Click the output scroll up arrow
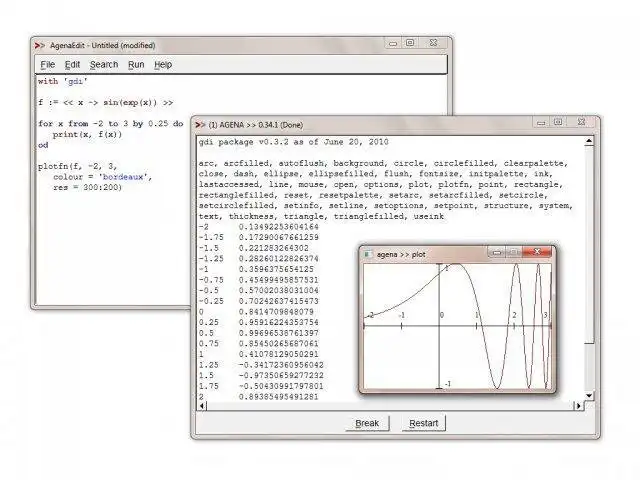Viewport: 640px width, 480px height. (589, 141)
